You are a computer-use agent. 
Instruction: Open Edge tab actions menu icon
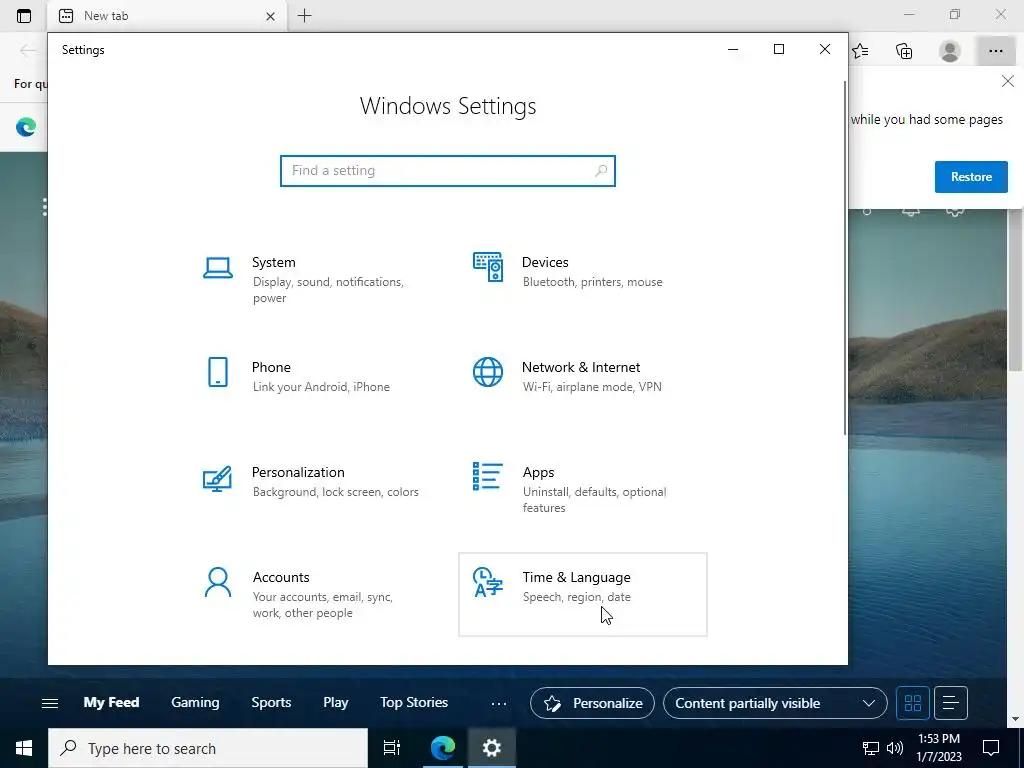click(24, 16)
